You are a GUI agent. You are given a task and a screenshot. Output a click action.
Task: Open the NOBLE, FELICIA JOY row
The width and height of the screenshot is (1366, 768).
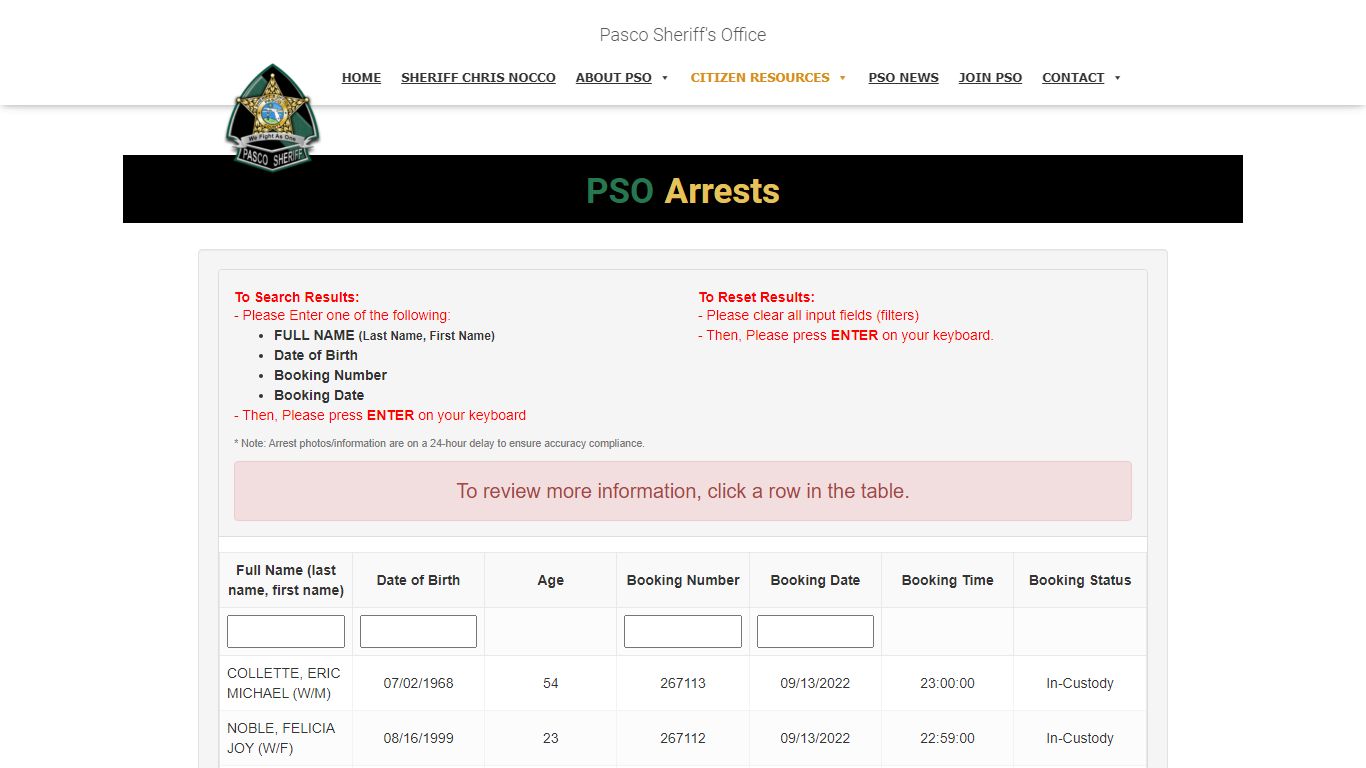point(683,738)
